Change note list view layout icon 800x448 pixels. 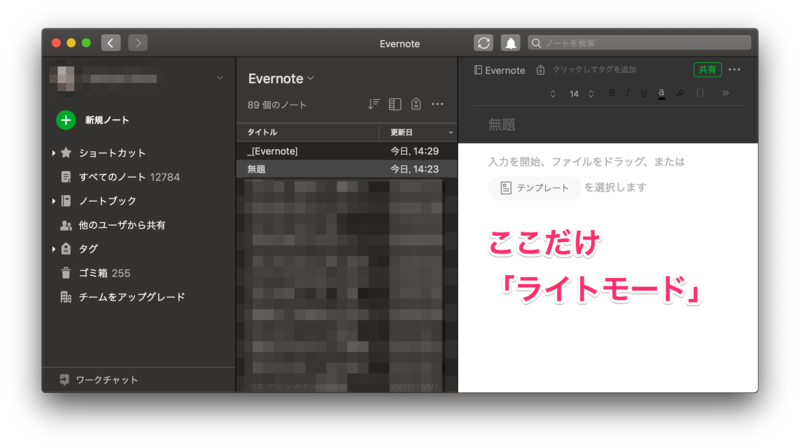coord(394,104)
